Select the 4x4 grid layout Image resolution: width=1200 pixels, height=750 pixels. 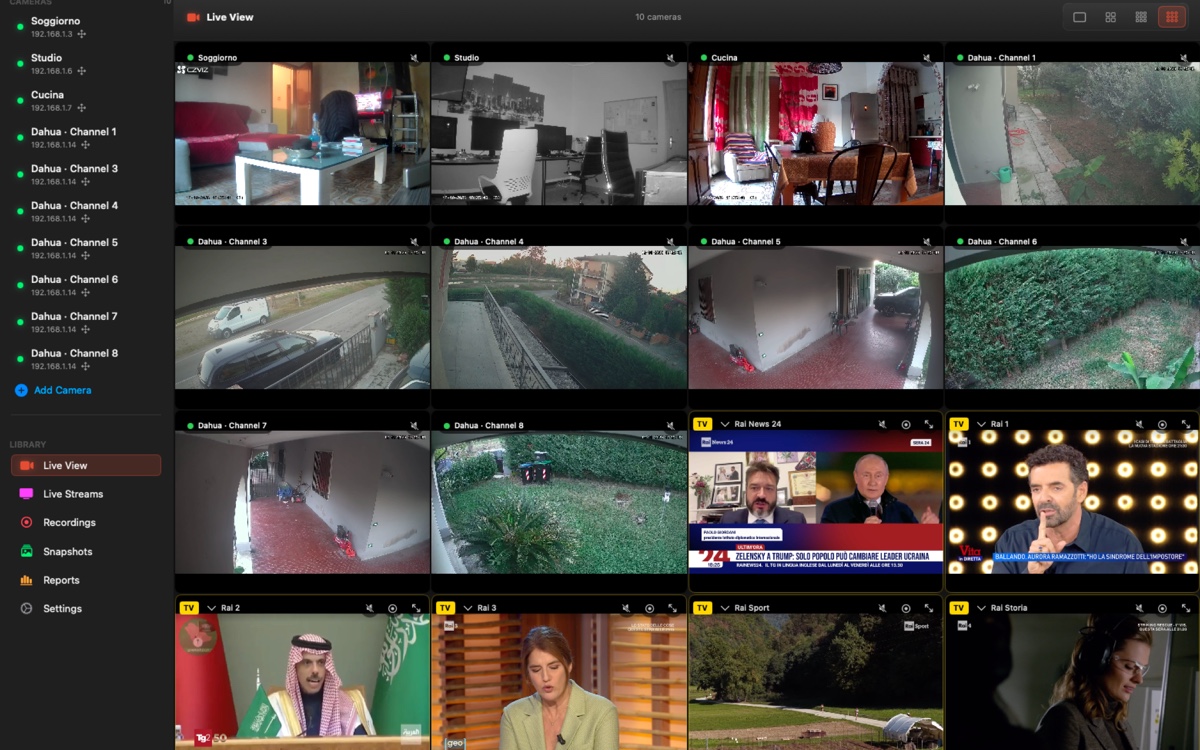[x=1171, y=17]
